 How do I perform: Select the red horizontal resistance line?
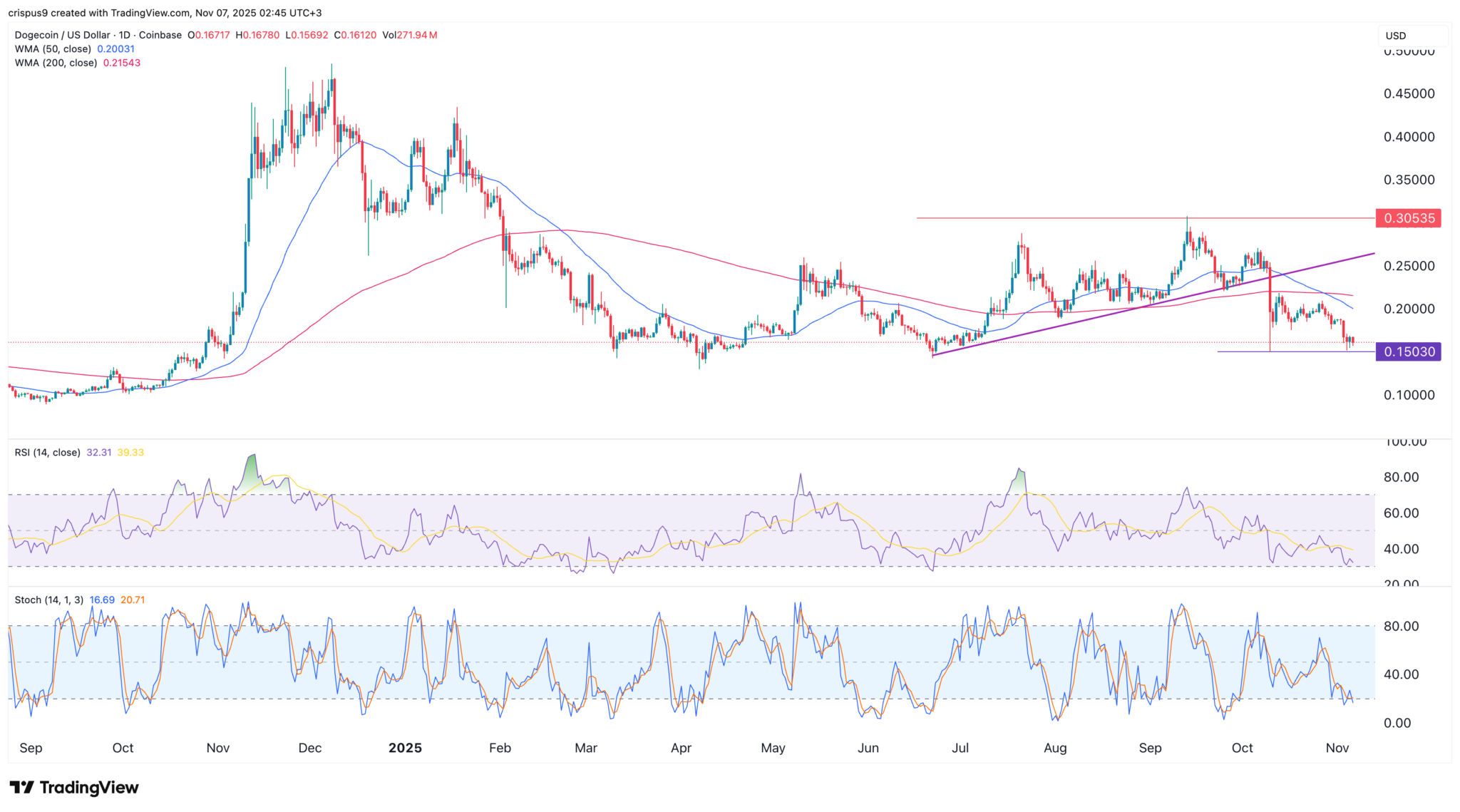(1069, 217)
